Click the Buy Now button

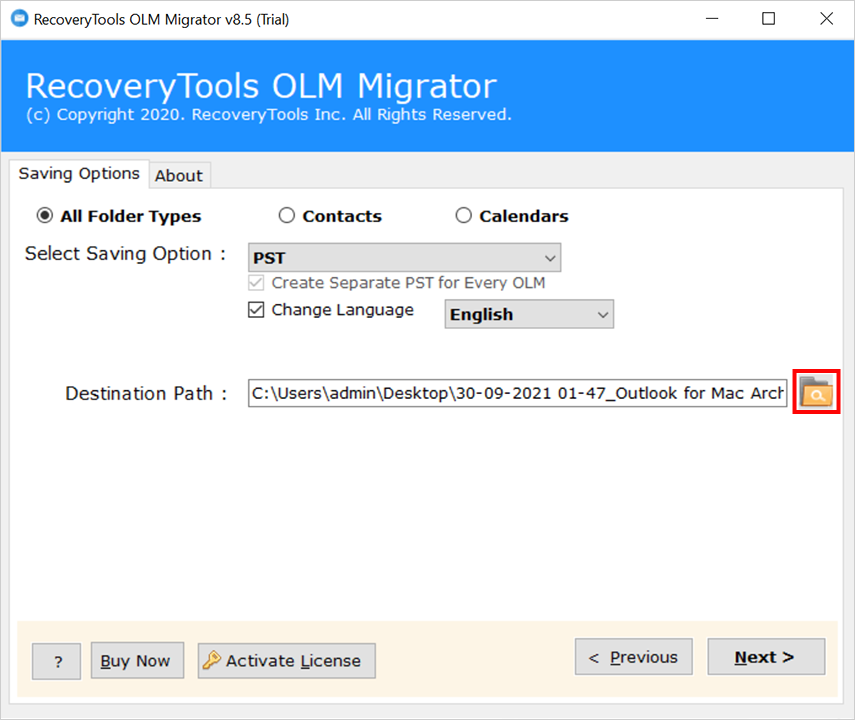[x=137, y=661]
